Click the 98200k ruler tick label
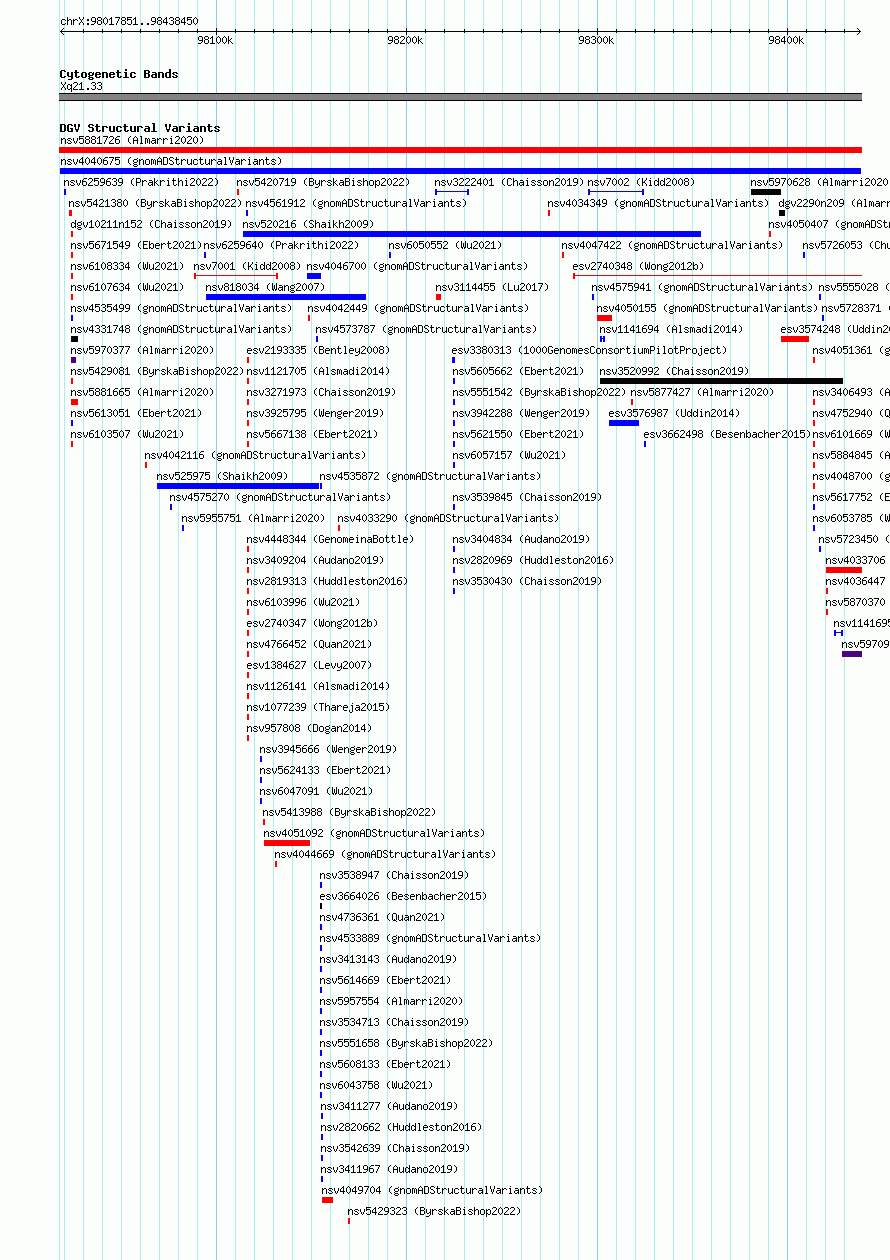This screenshot has height=1260, width=890. pyautogui.click(x=405, y=40)
